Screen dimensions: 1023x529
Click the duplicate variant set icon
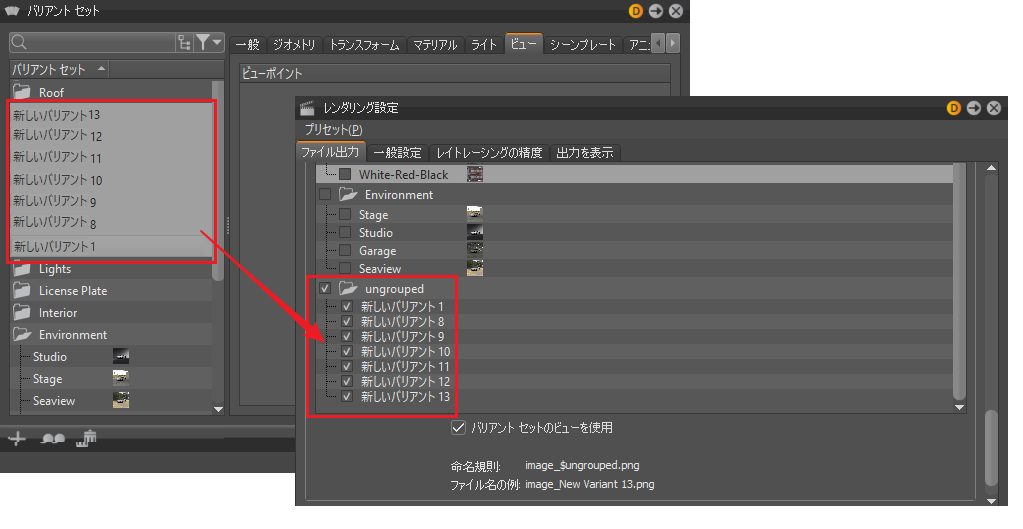click(52, 439)
